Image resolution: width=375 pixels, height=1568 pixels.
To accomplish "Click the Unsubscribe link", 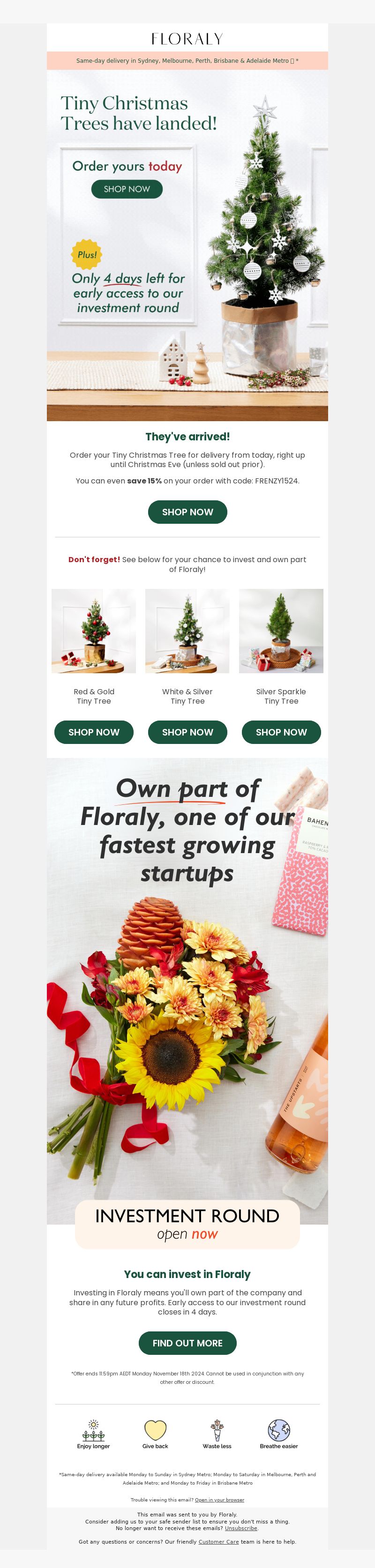I will tap(241, 1528).
